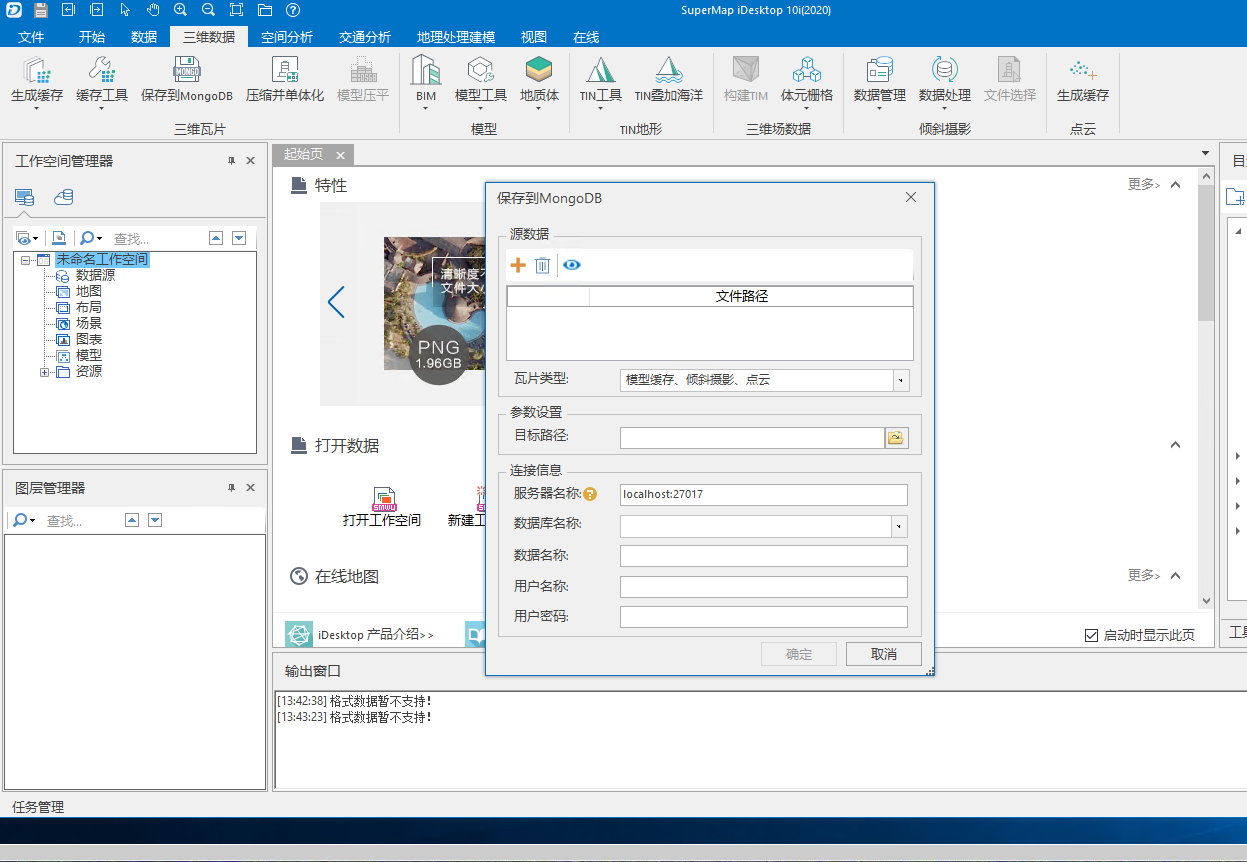The image size is (1247, 862).
Task: Click the 数据名称 input field
Action: pyautogui.click(x=764, y=556)
